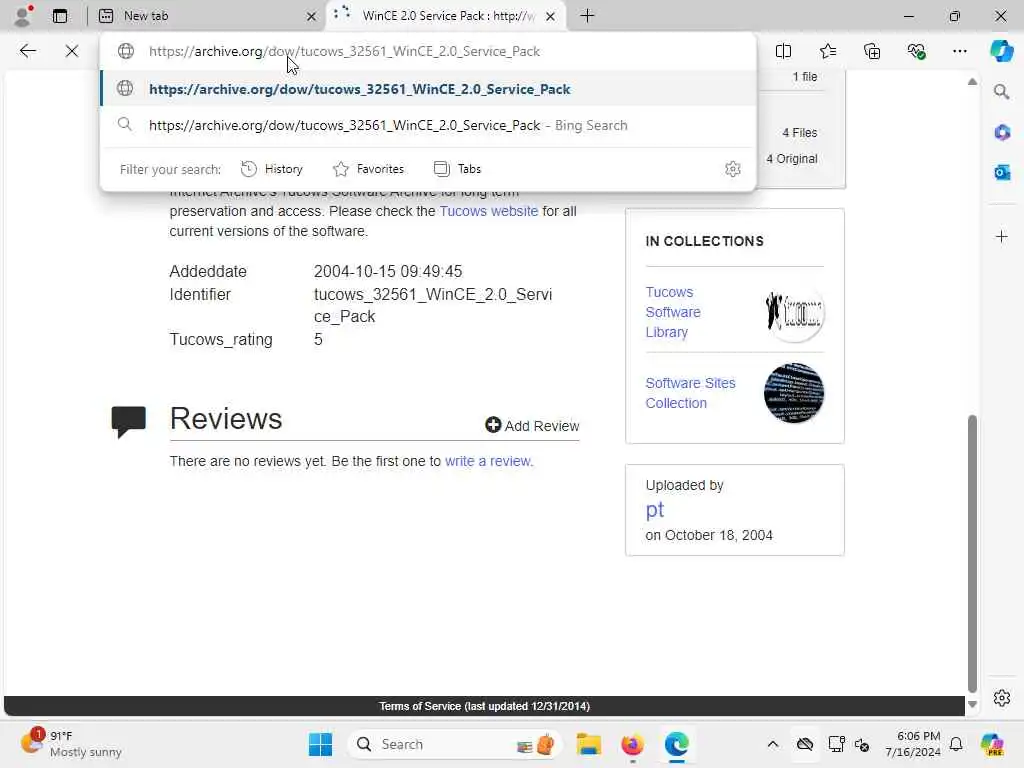Go back to previous page

27,51
